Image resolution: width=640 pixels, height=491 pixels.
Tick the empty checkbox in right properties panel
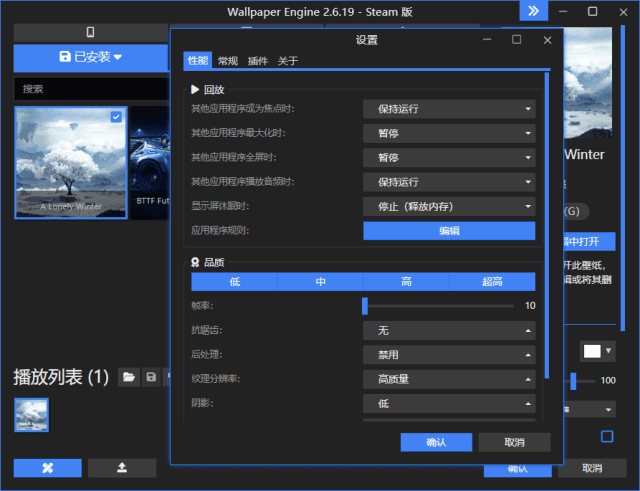point(607,436)
